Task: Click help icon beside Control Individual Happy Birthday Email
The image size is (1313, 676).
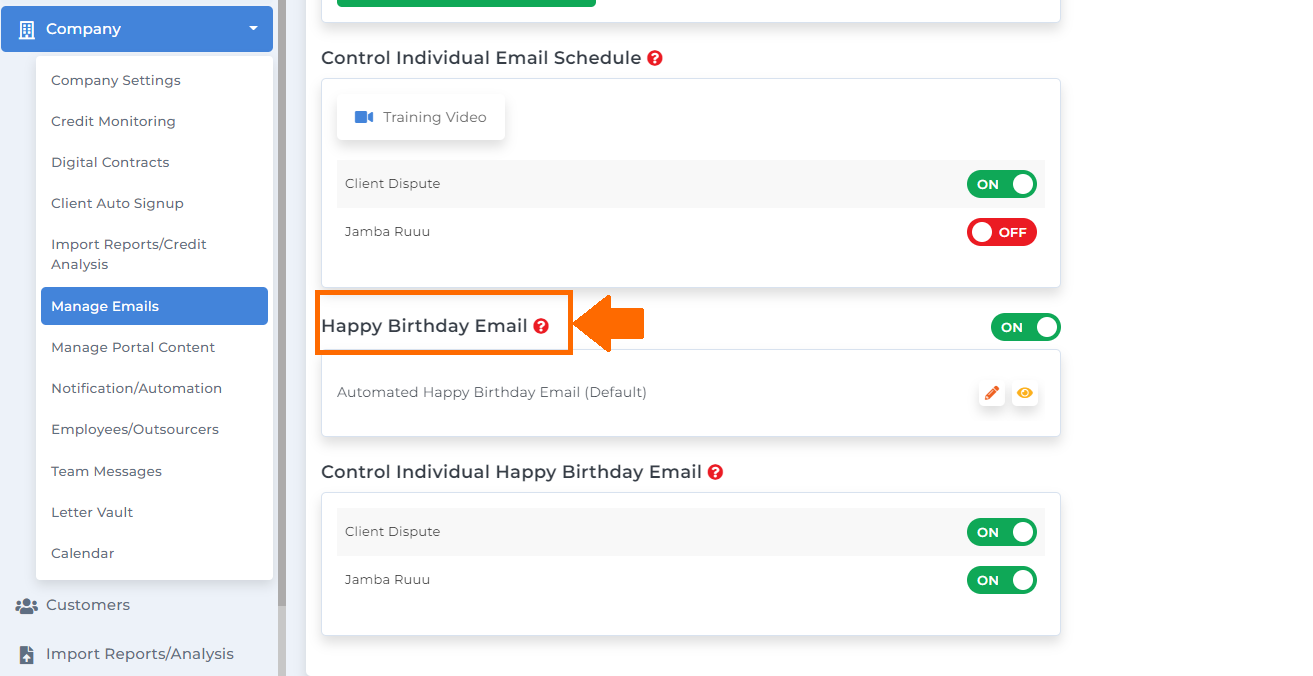Action: click(715, 472)
